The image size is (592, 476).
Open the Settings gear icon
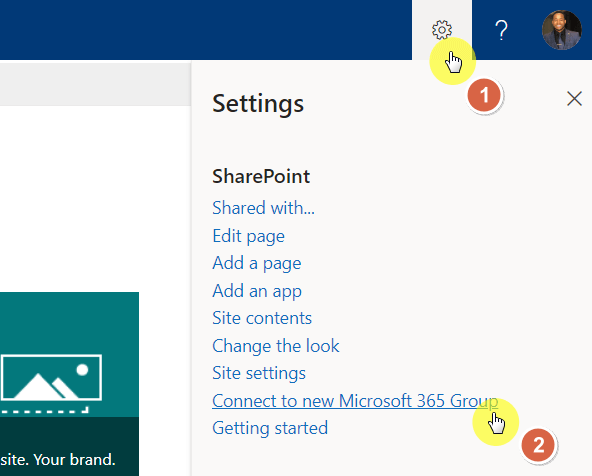(442, 30)
